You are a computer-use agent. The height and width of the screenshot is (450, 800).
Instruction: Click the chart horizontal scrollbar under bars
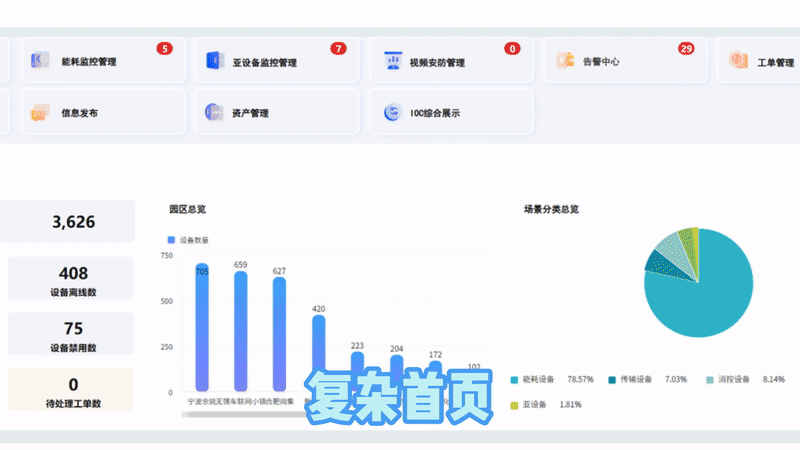click(x=245, y=415)
